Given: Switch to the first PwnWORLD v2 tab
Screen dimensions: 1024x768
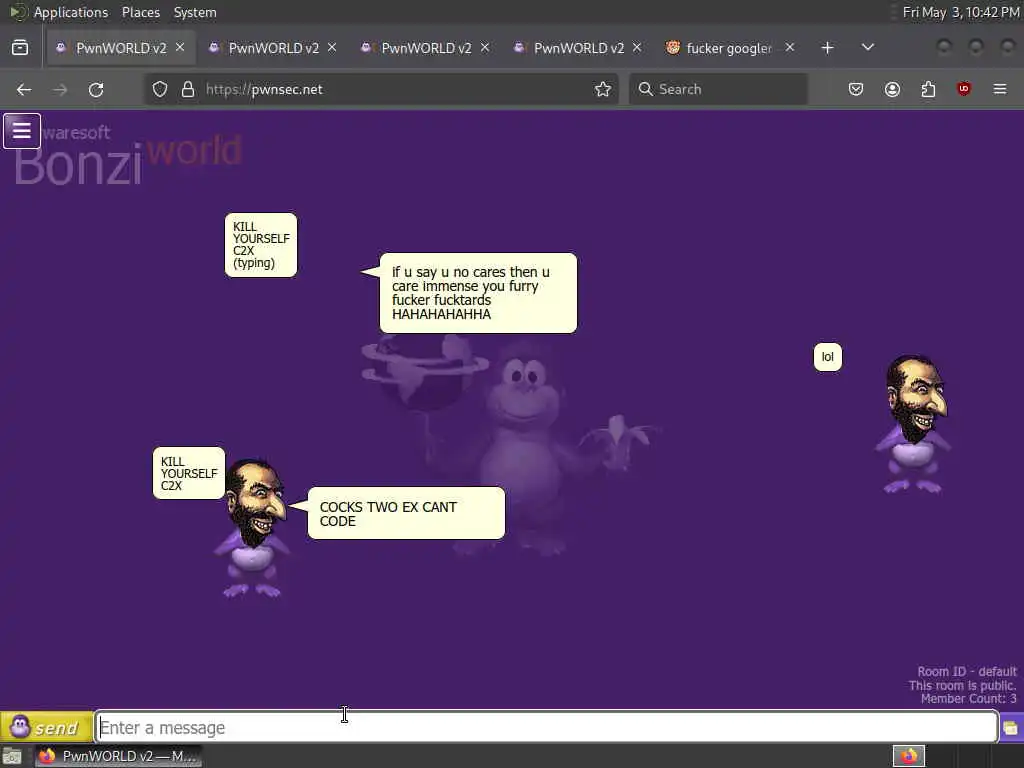Looking at the screenshot, I should point(121,48).
